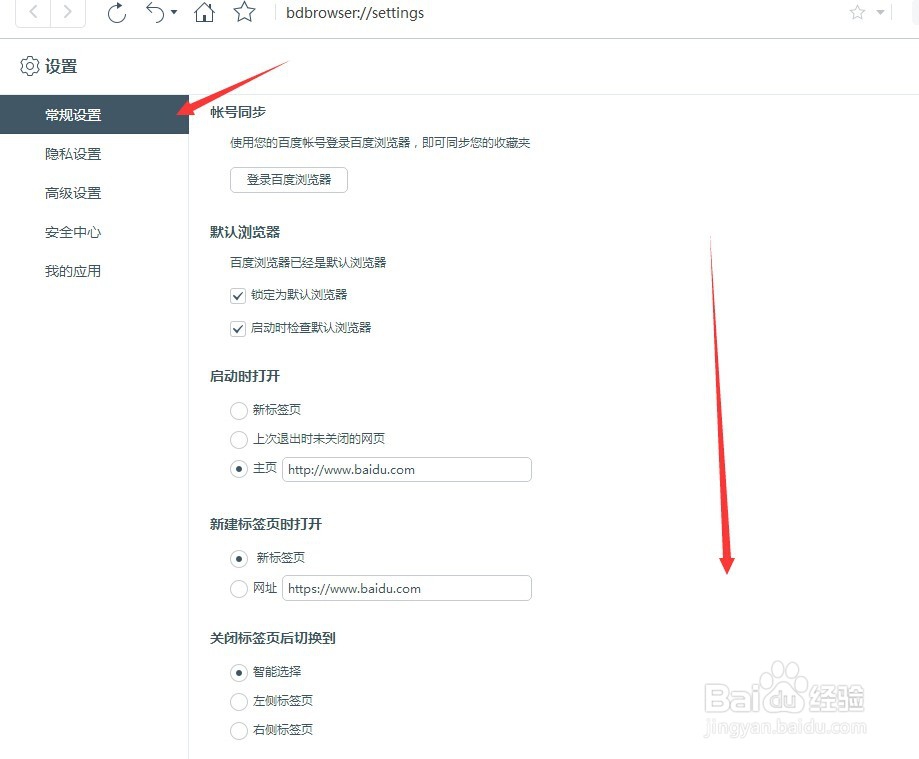Screen dimensions: 919x759
Task: Refresh the settings page
Action: click(x=116, y=14)
